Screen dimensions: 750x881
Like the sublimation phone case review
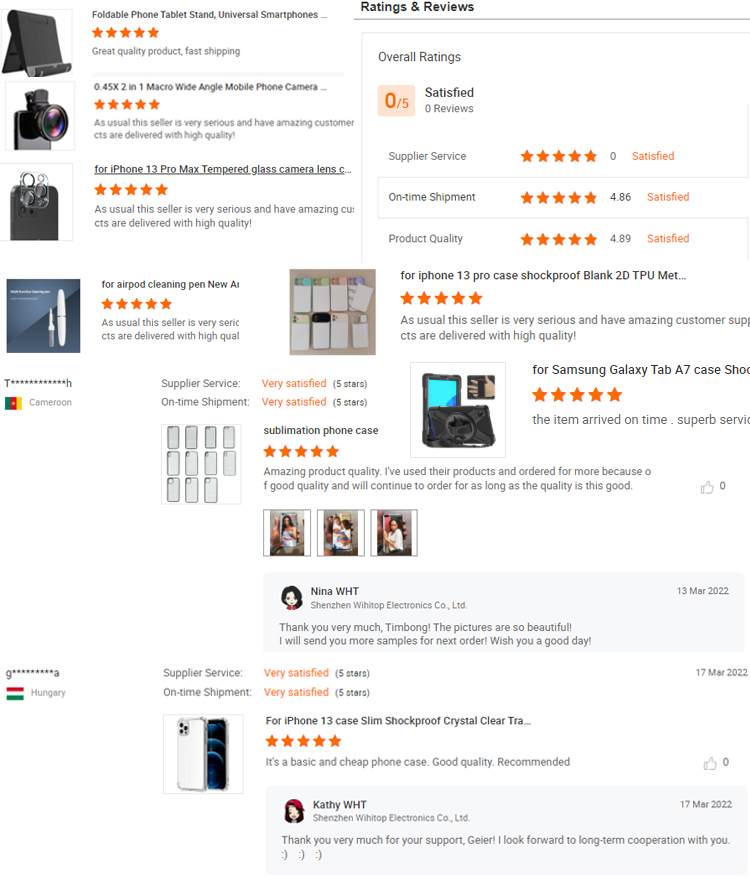point(707,487)
